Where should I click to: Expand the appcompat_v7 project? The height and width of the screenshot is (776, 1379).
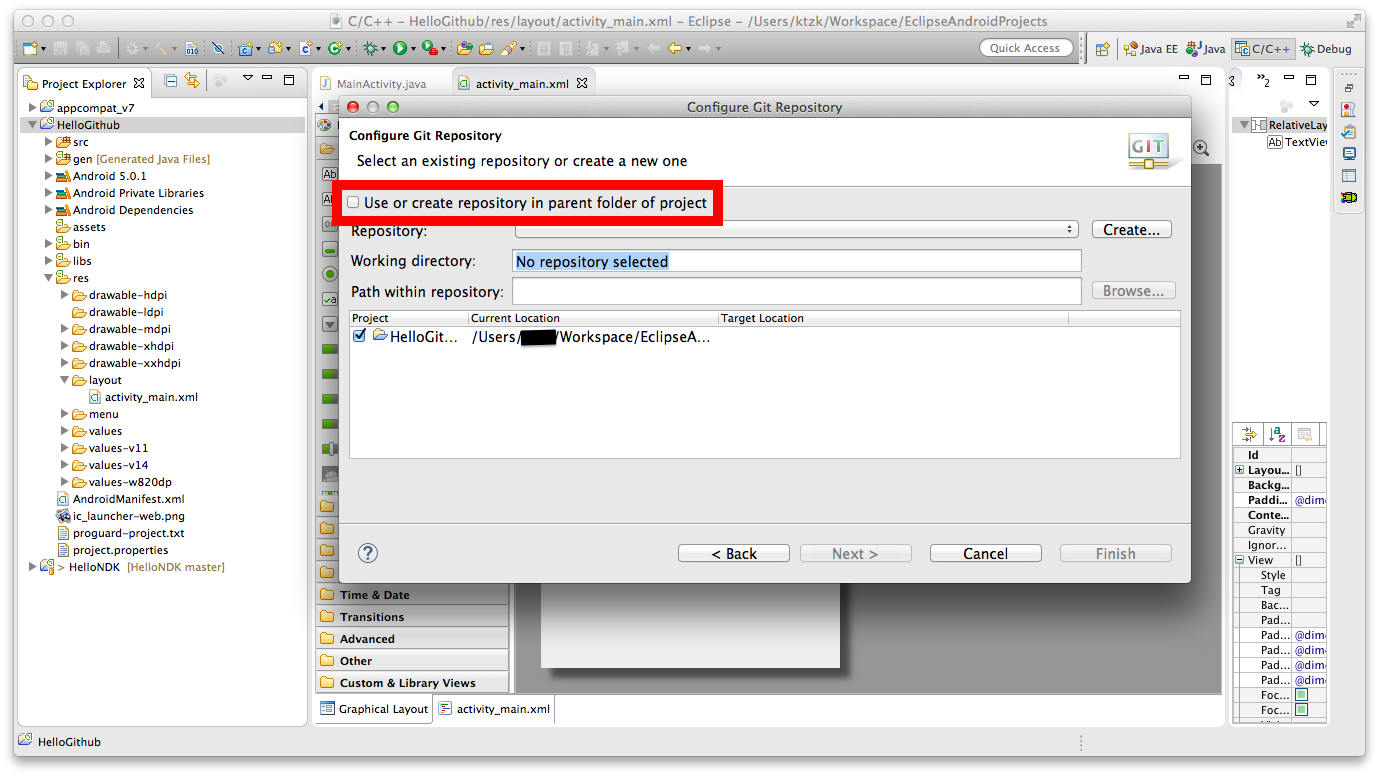32,108
